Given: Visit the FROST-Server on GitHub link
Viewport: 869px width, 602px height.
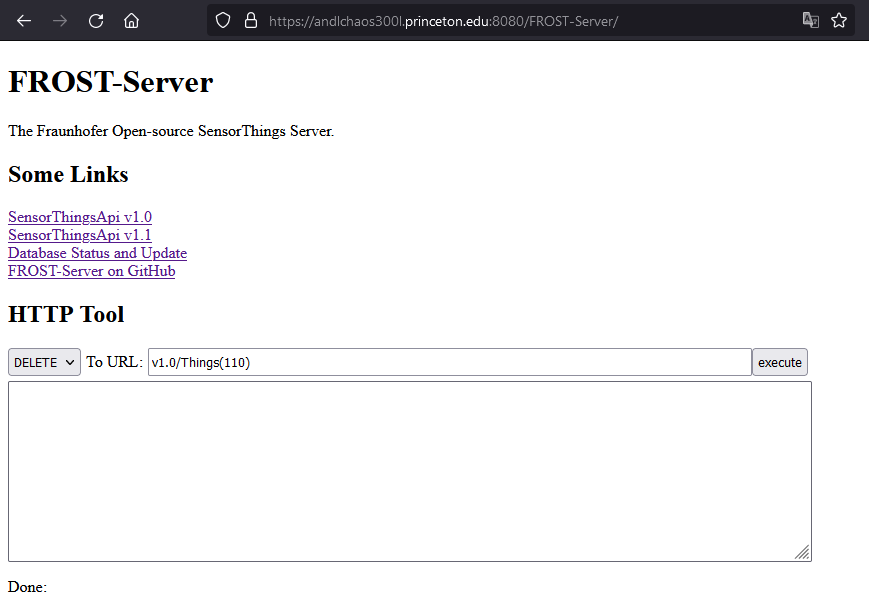Looking at the screenshot, I should point(91,271).
